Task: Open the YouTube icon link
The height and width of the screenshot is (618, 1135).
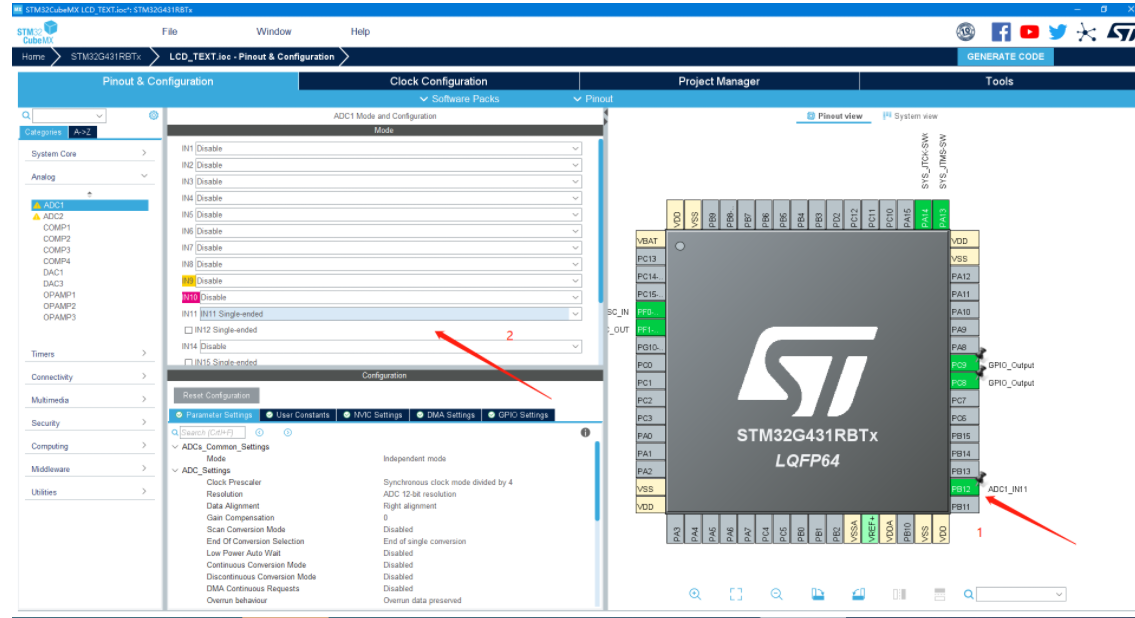Action: click(x=1029, y=32)
